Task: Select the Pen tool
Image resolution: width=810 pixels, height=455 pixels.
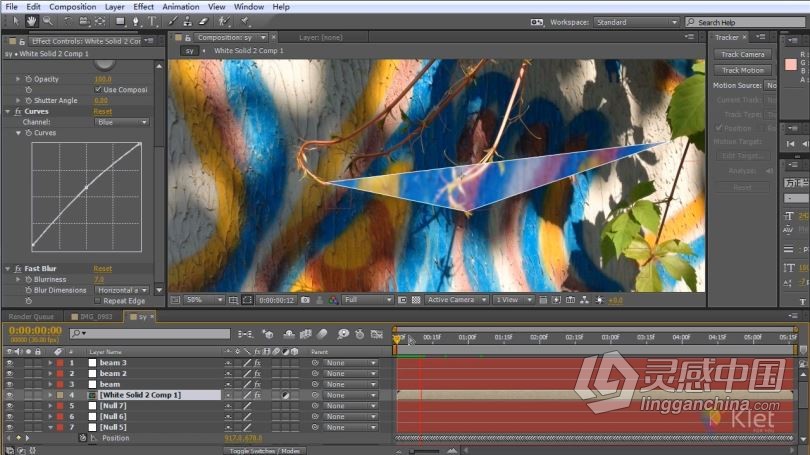Action: (135, 21)
